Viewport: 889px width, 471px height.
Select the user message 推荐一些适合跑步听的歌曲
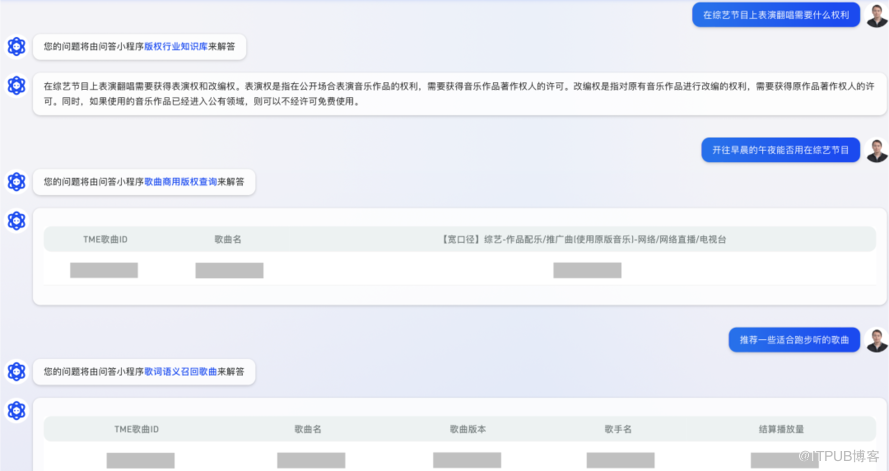[794, 340]
